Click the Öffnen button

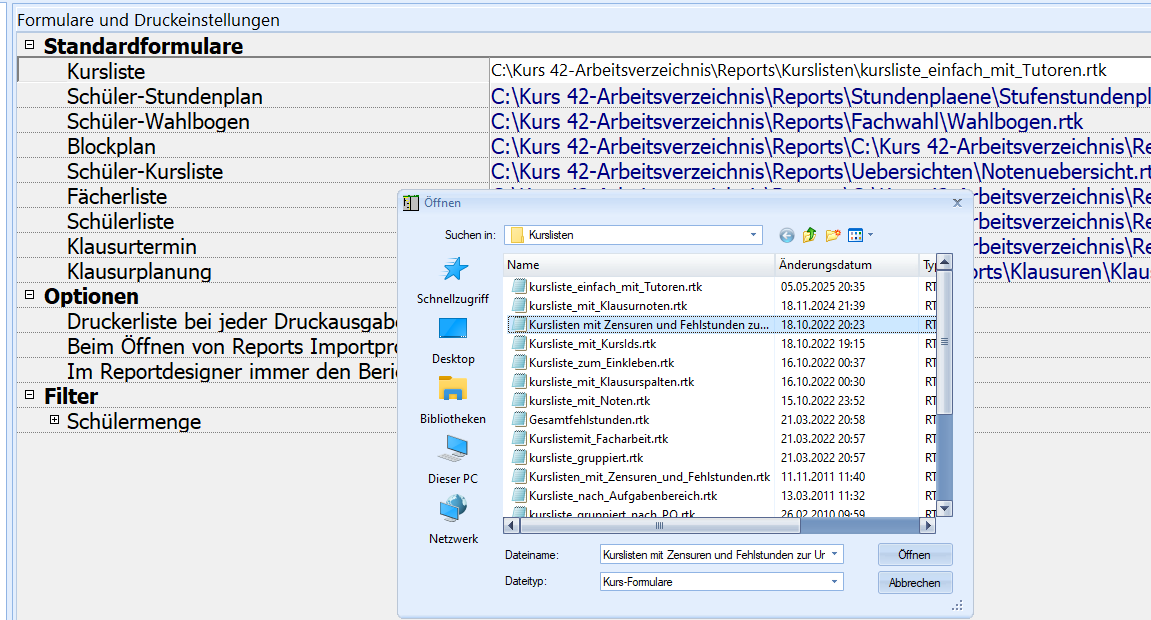[915, 555]
